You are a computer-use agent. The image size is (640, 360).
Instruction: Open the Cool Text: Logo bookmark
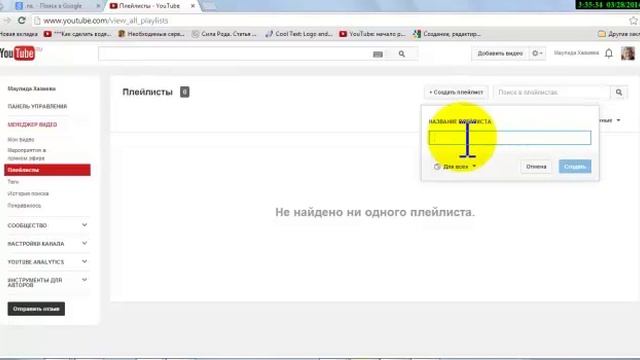pos(299,34)
